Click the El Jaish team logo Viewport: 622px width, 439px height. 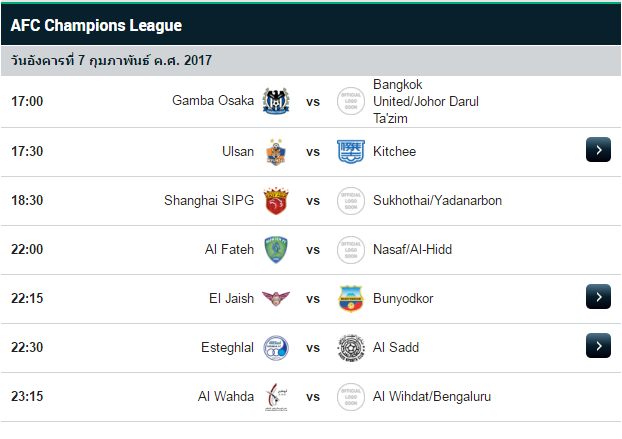276,298
